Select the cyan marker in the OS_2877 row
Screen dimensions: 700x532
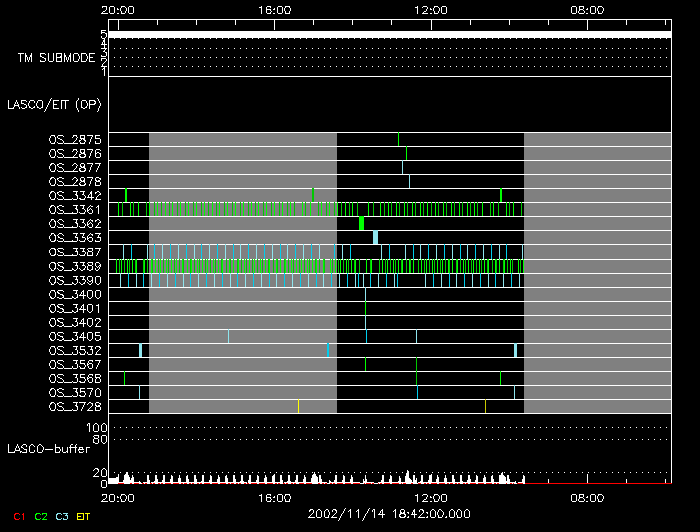403,167
